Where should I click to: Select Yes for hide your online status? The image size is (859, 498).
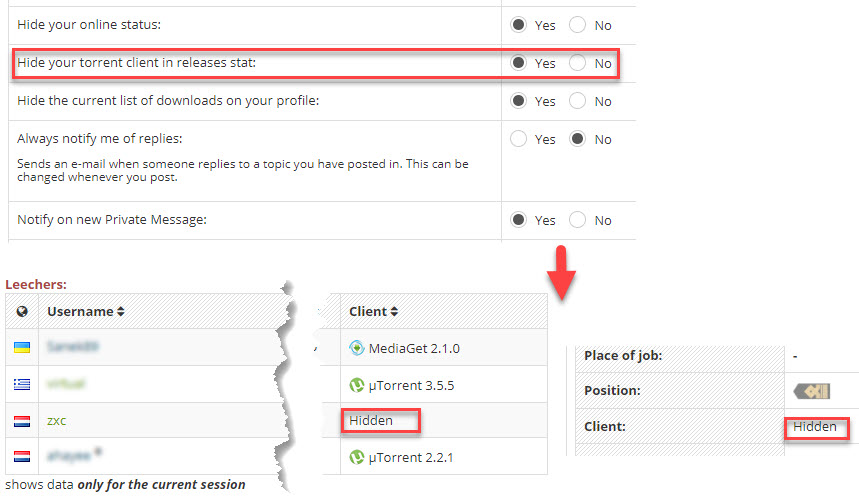point(518,25)
